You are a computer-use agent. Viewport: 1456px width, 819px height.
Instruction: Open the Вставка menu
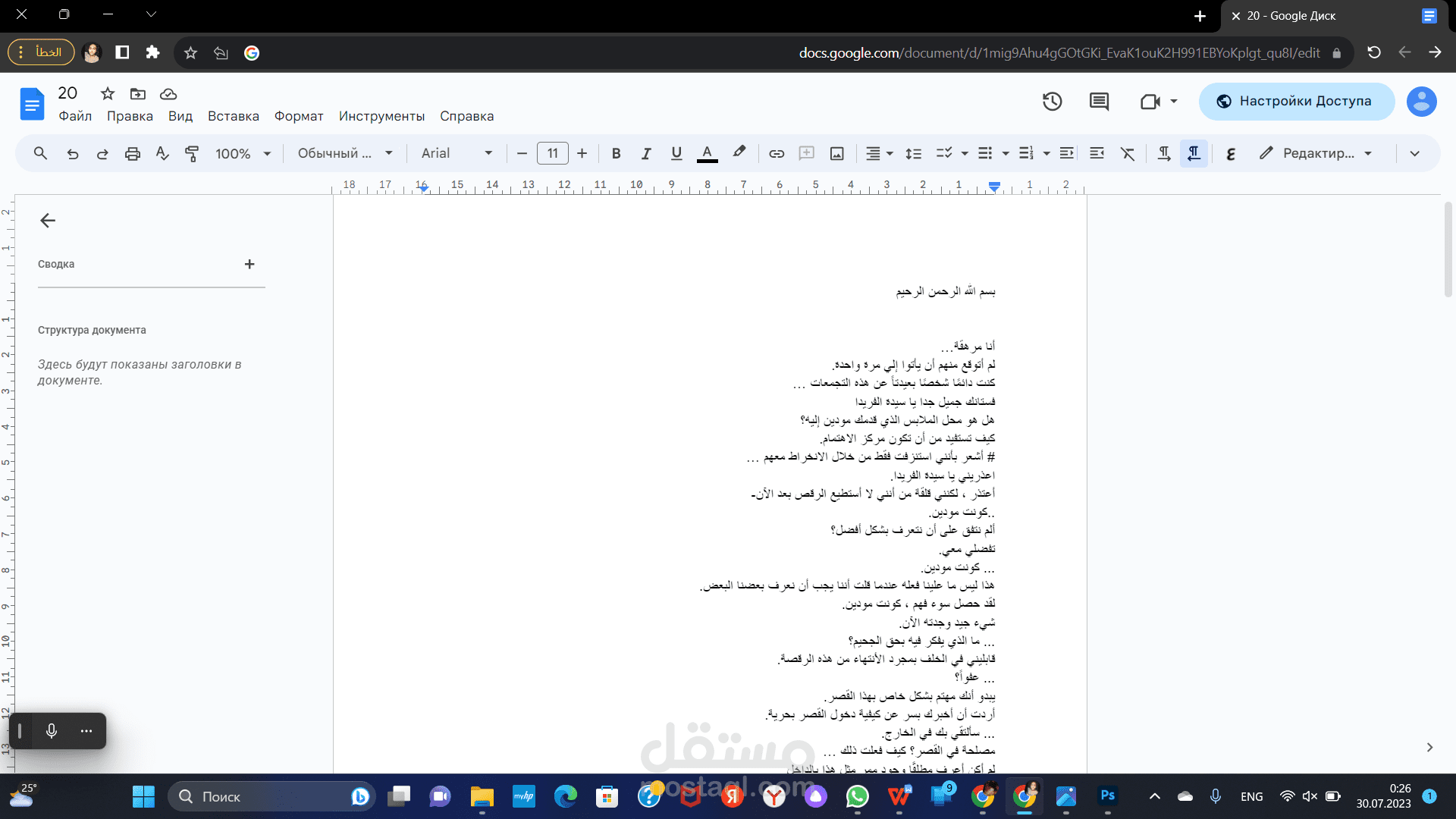pos(233,116)
